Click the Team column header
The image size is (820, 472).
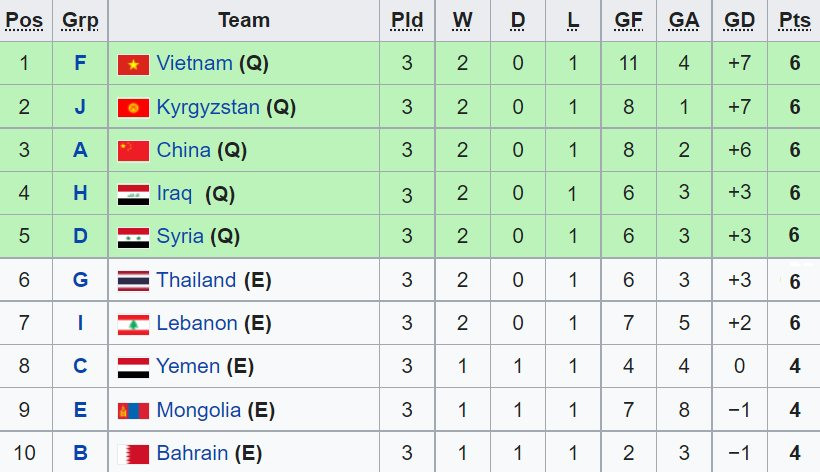(244, 20)
